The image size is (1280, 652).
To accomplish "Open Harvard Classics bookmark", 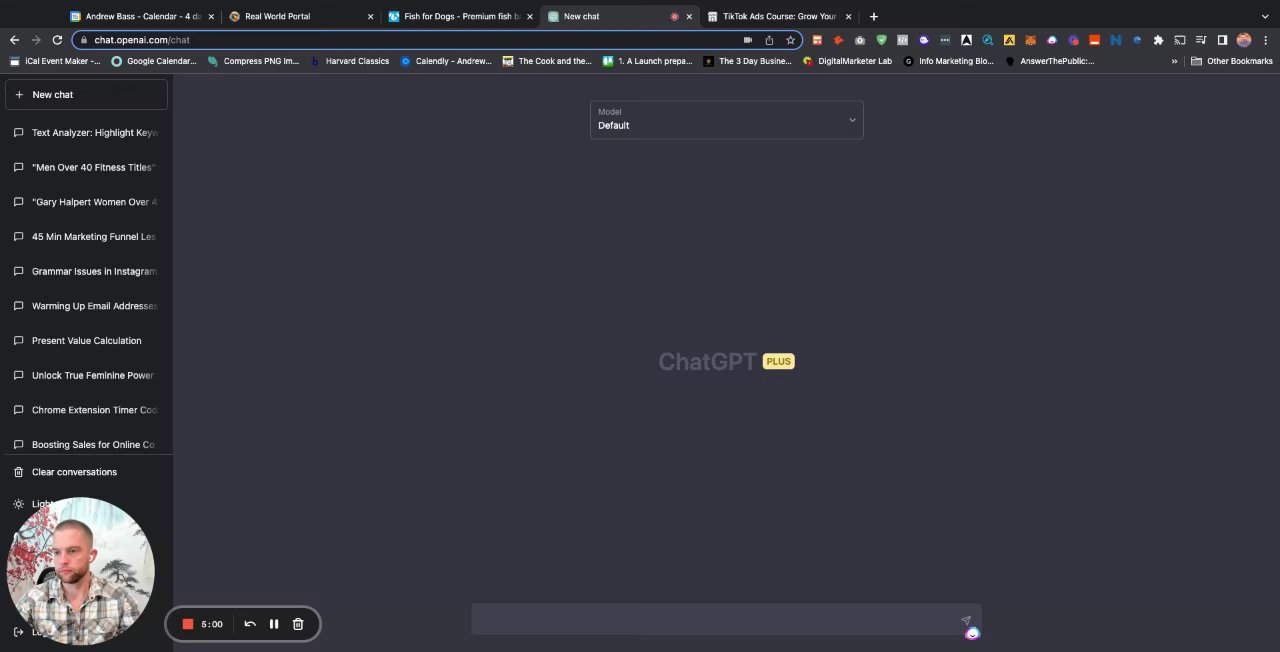I will pos(350,61).
